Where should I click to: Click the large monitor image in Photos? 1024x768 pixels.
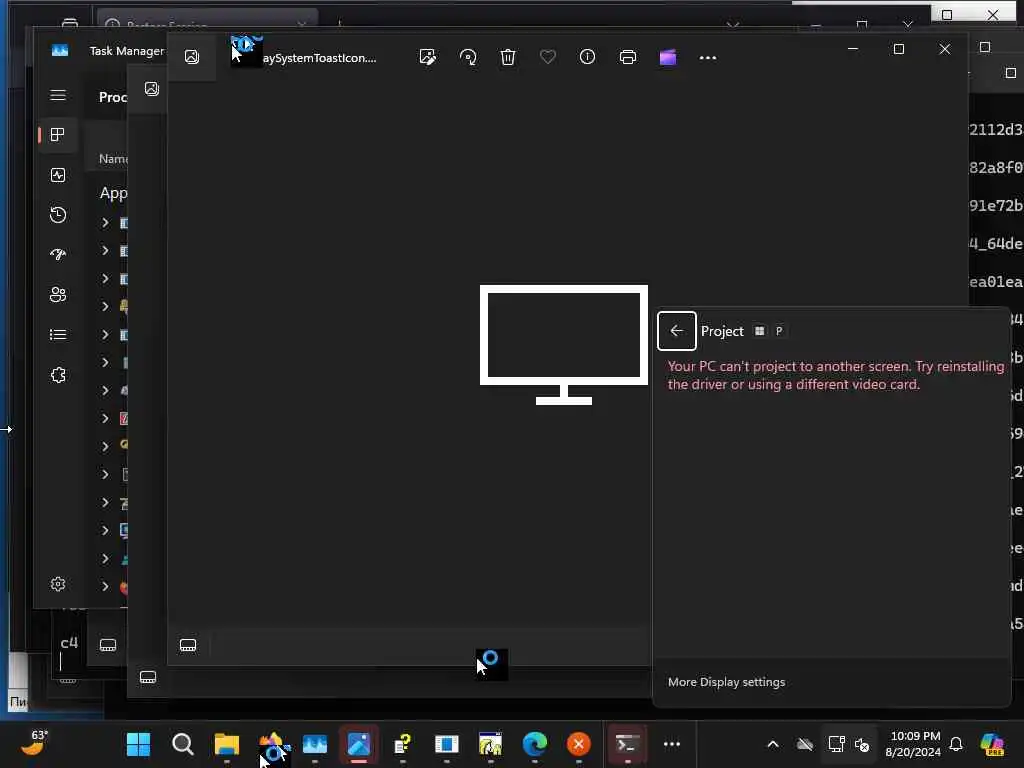pos(564,345)
